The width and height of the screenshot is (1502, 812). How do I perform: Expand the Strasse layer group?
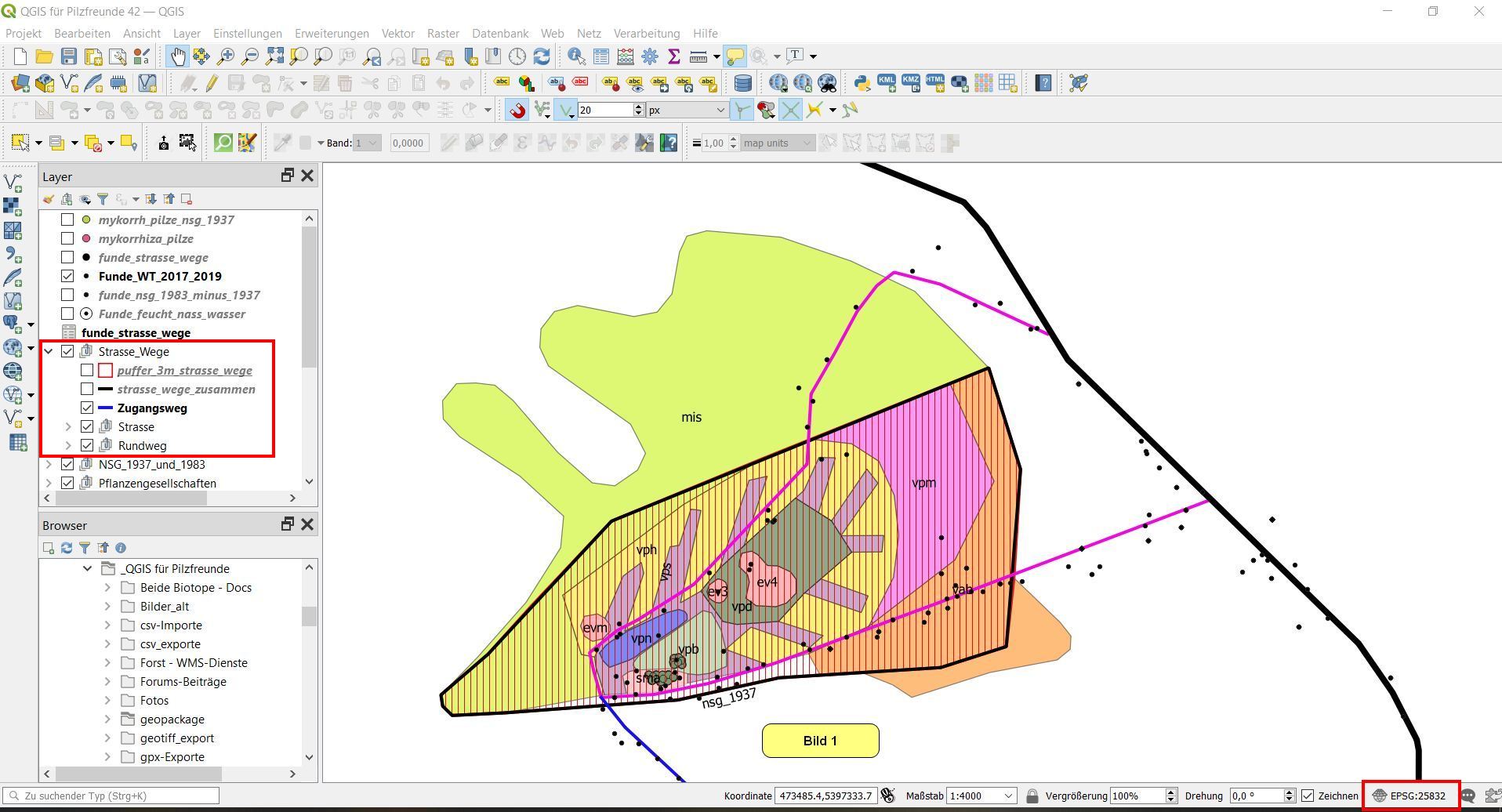pyautogui.click(x=68, y=426)
